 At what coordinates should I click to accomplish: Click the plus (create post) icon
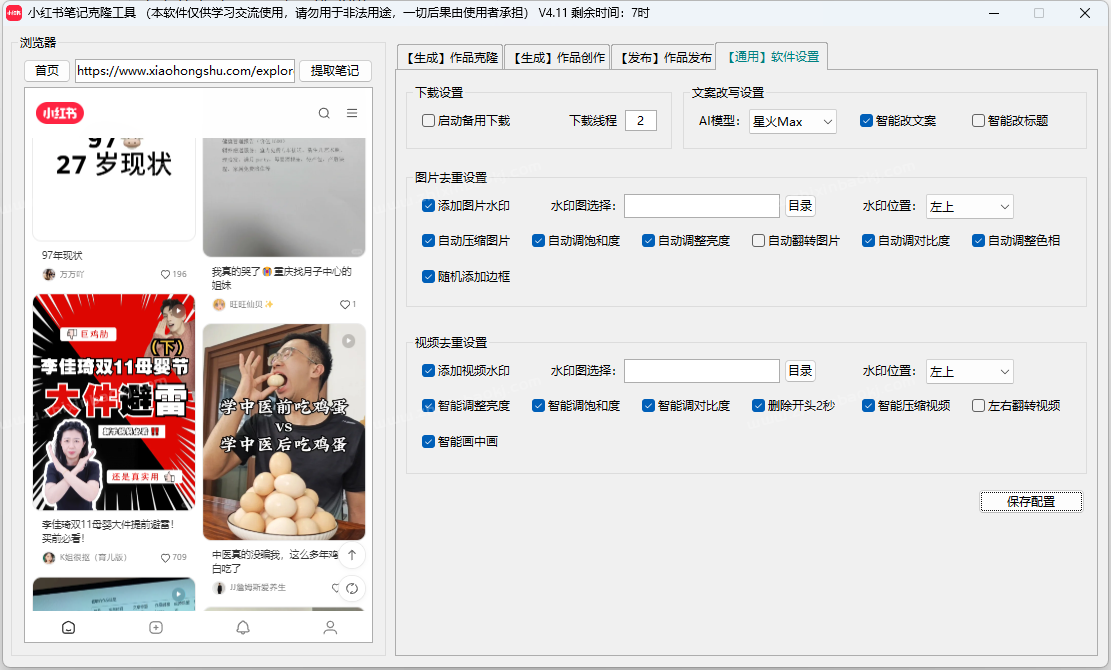click(x=155, y=627)
